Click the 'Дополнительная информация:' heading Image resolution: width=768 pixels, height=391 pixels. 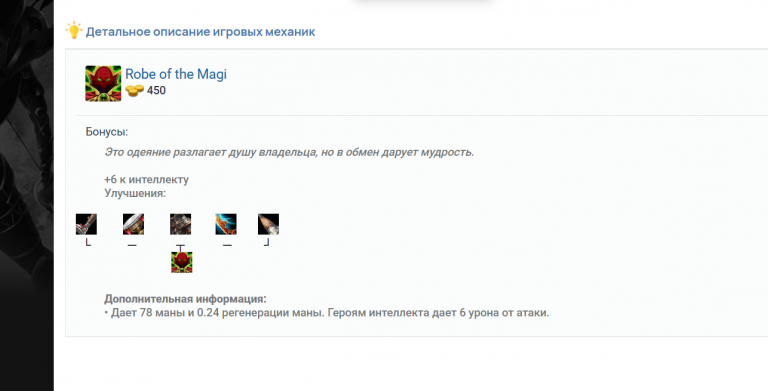click(185, 299)
